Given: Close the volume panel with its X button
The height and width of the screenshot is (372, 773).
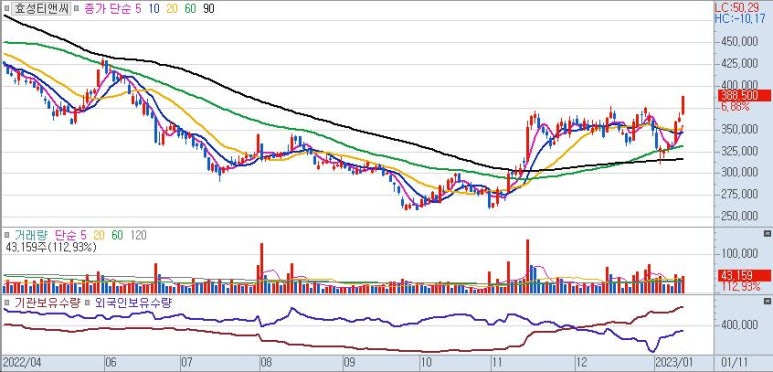Looking at the screenshot, I should [767, 233].
